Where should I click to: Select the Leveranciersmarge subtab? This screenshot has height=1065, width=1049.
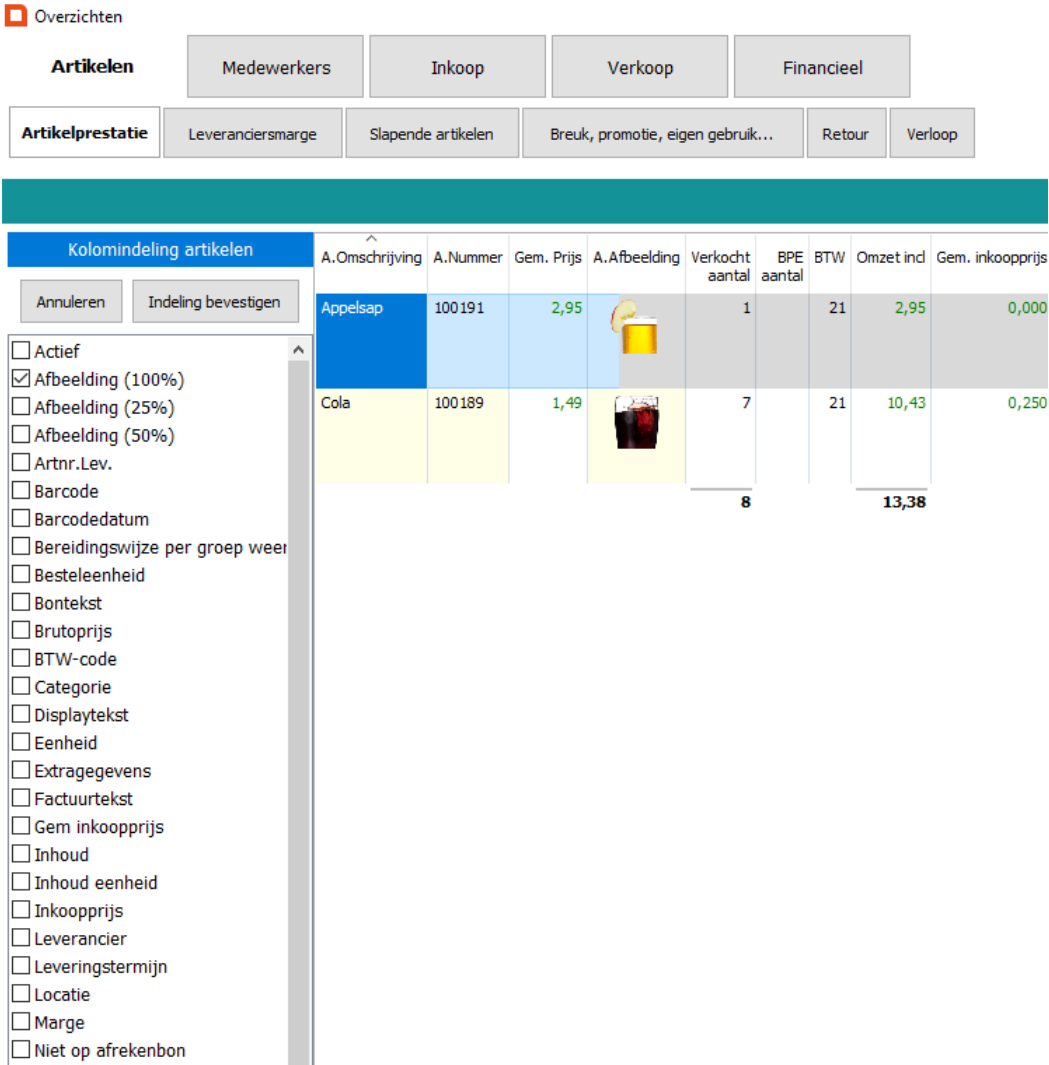(x=252, y=134)
